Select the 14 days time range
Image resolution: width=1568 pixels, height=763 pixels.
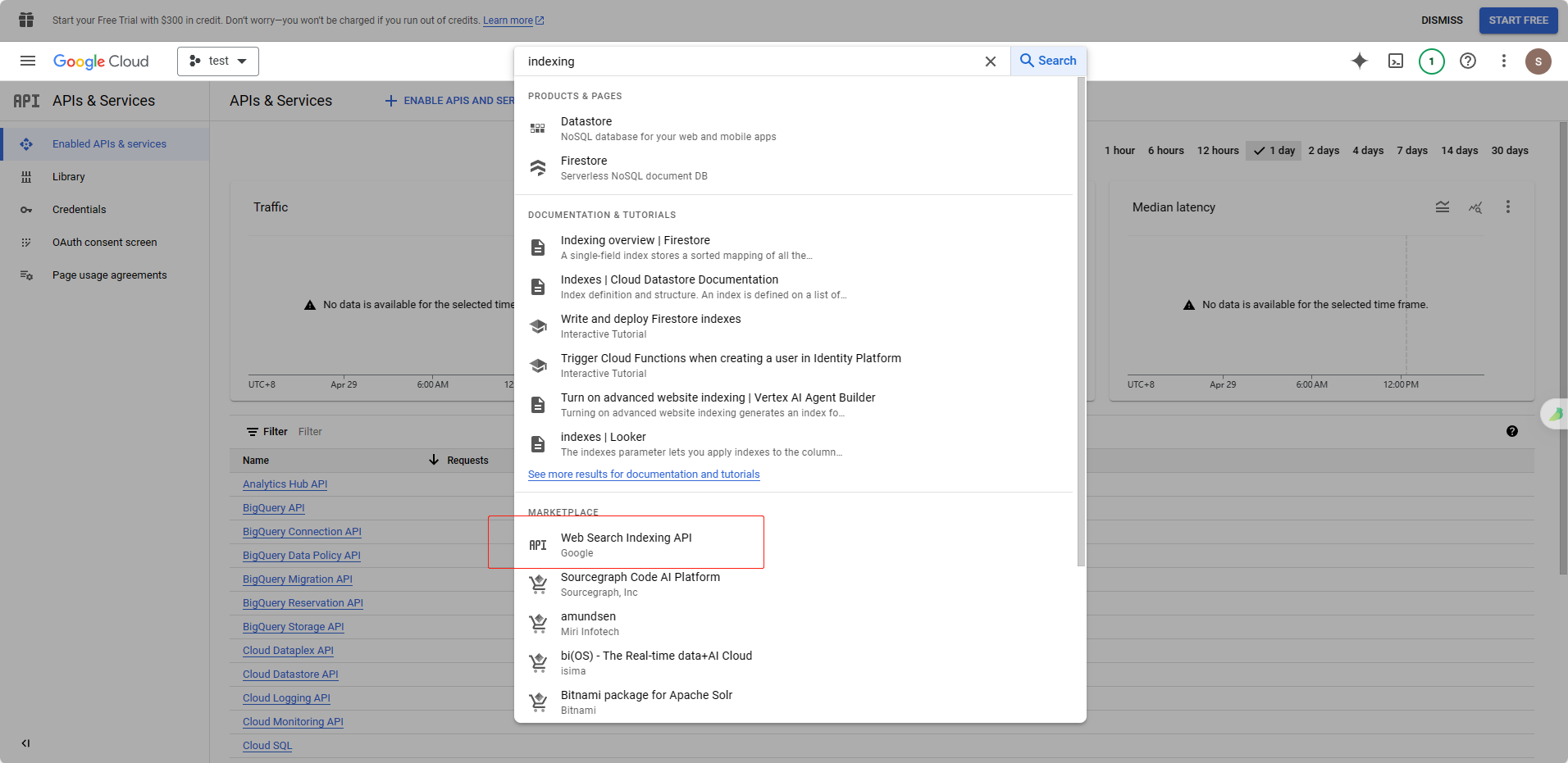pos(1460,151)
